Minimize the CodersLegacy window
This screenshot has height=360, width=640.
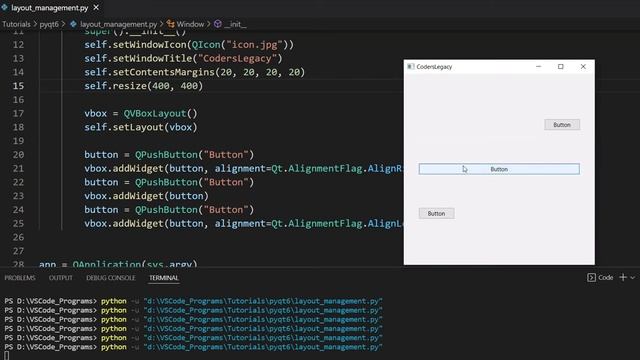pos(538,67)
